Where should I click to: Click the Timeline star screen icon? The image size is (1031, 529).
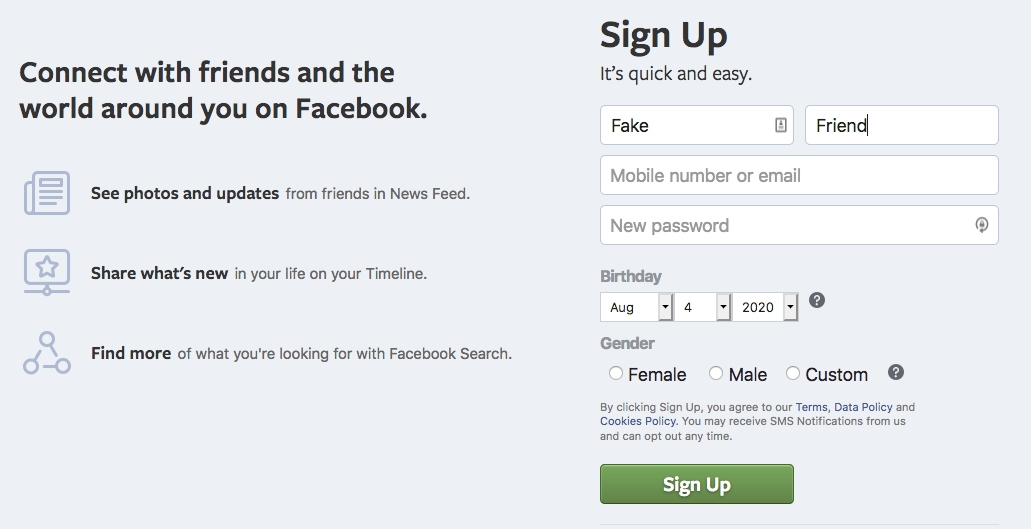[x=47, y=272]
